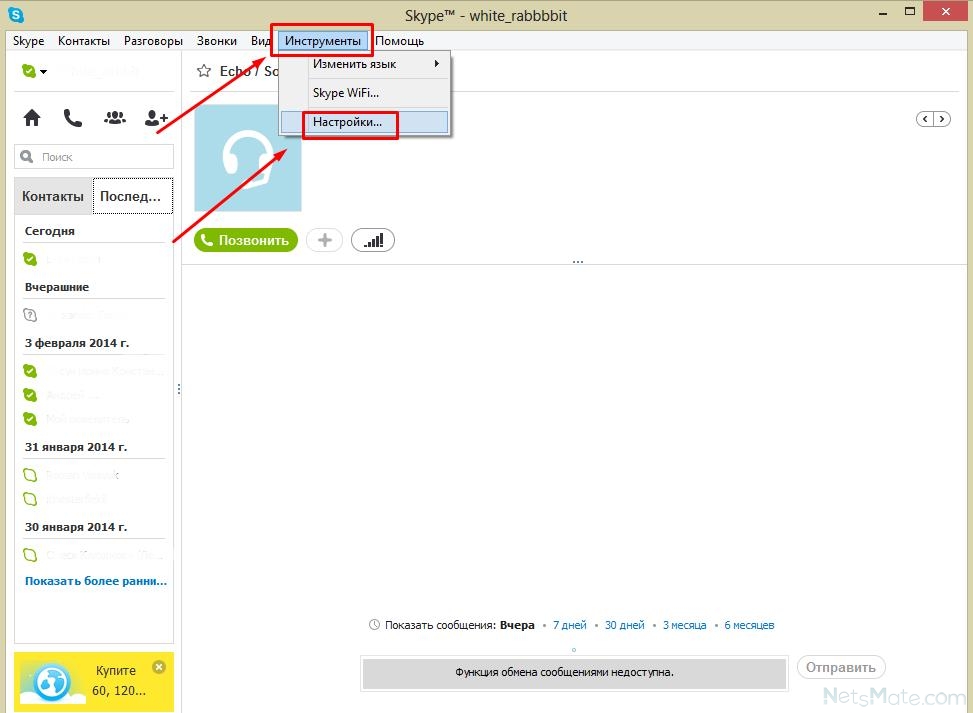
Task: Click the Отправить send button
Action: click(841, 668)
